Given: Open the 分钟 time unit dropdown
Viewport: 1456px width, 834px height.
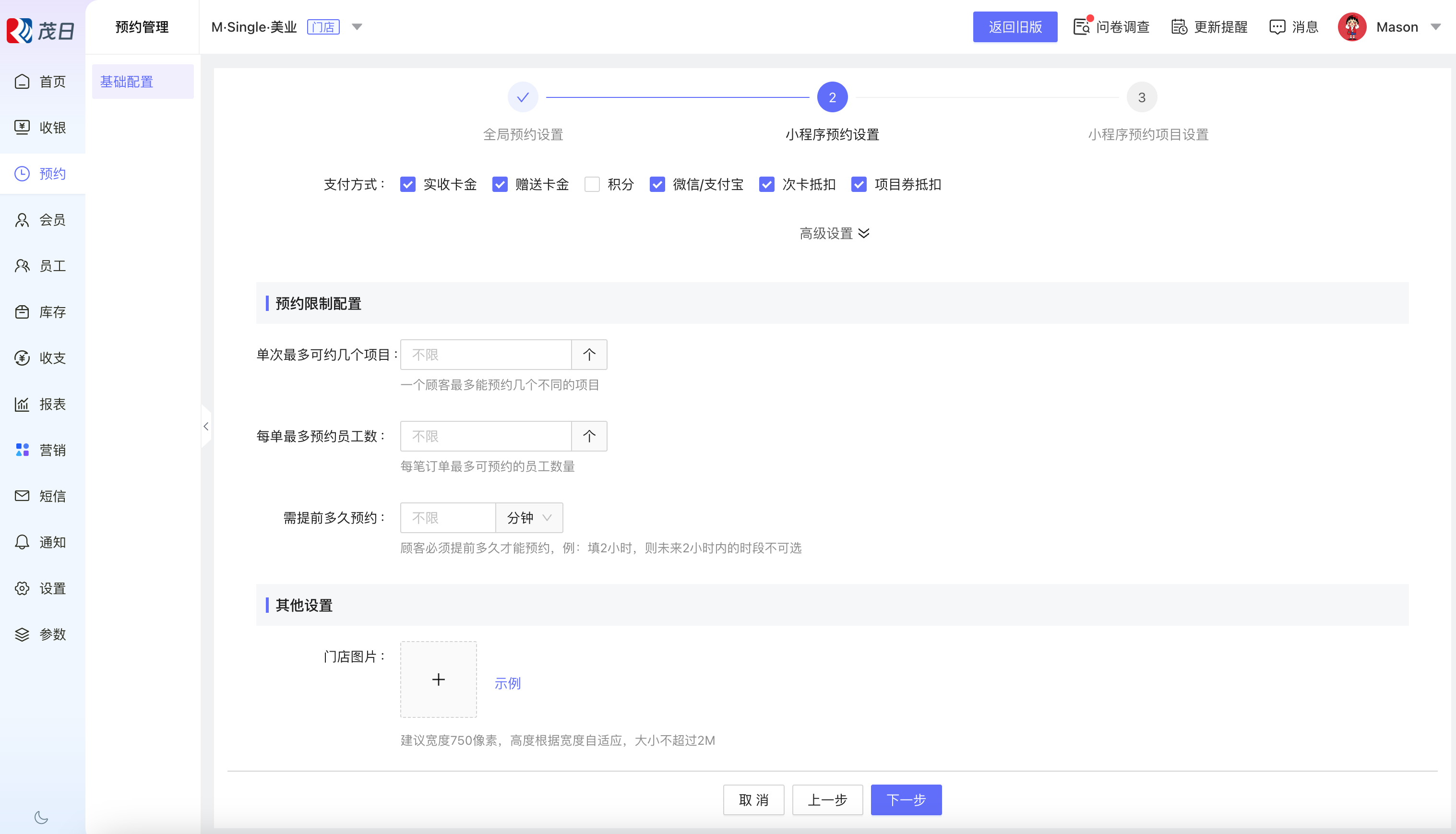Looking at the screenshot, I should (529, 518).
